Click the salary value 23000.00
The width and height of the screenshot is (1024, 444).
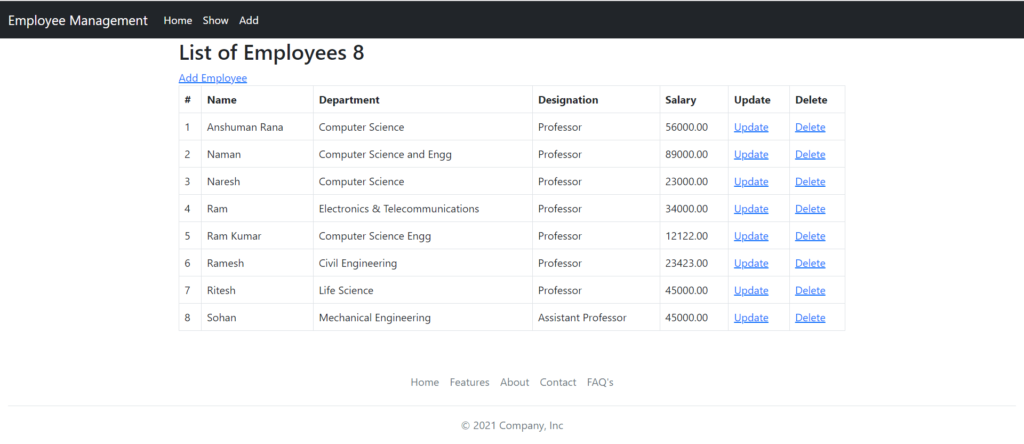coord(687,182)
